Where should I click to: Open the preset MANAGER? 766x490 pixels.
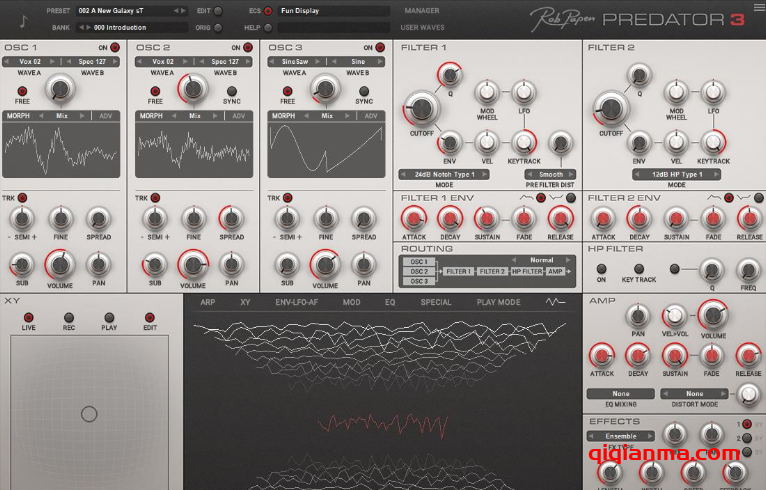point(421,11)
